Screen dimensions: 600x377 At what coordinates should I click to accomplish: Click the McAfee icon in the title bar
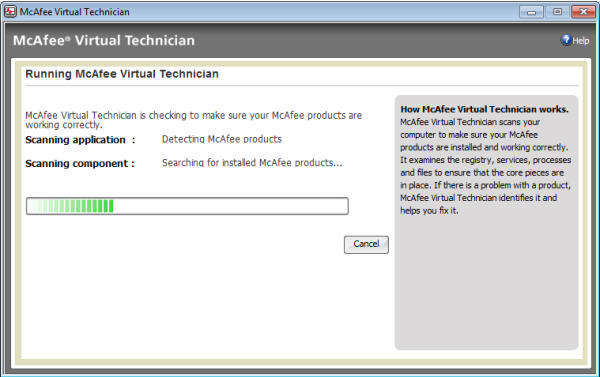(10, 11)
